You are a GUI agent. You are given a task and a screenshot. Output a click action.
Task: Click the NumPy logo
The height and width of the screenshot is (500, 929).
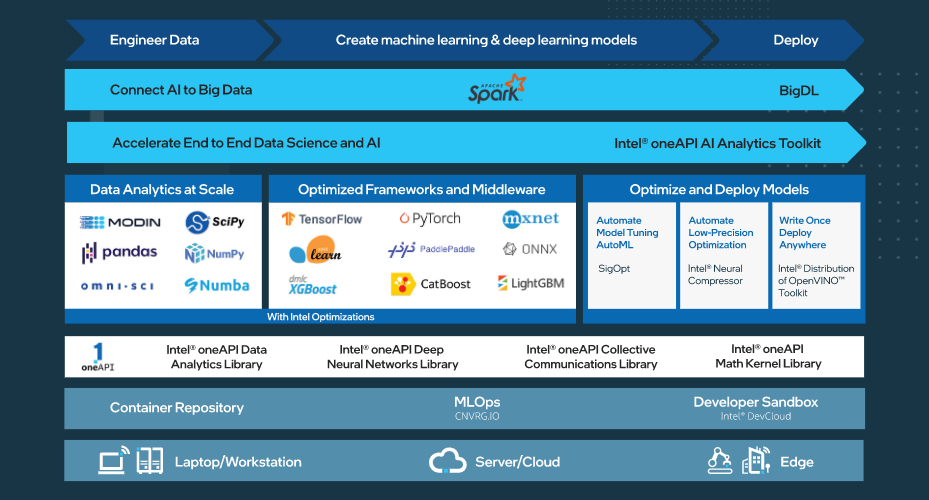pos(214,254)
